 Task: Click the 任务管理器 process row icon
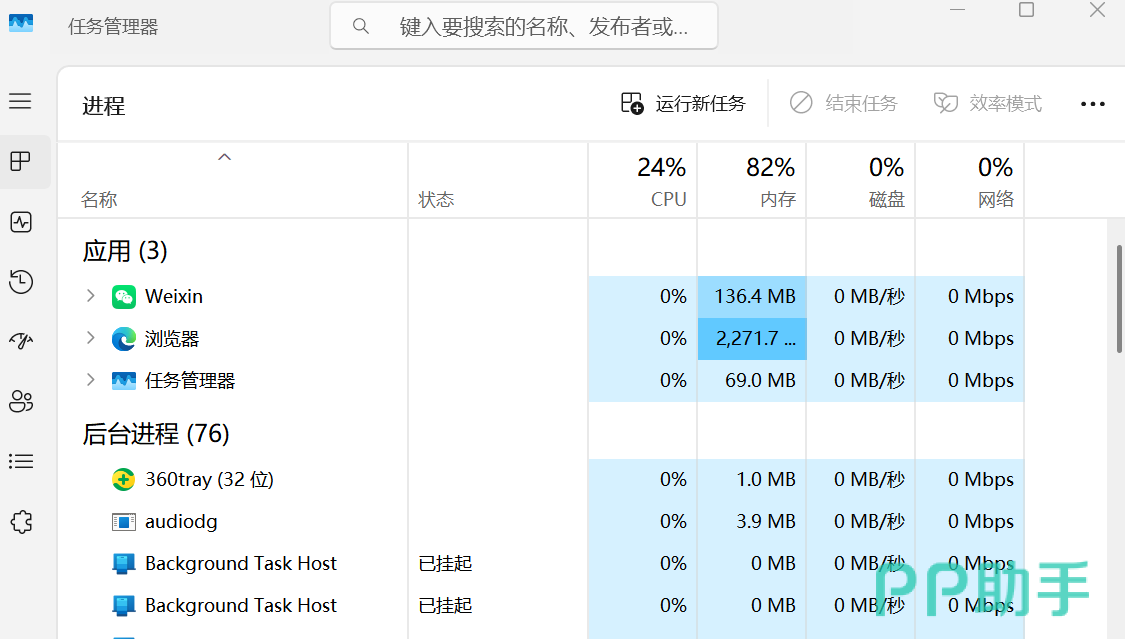coord(123,380)
